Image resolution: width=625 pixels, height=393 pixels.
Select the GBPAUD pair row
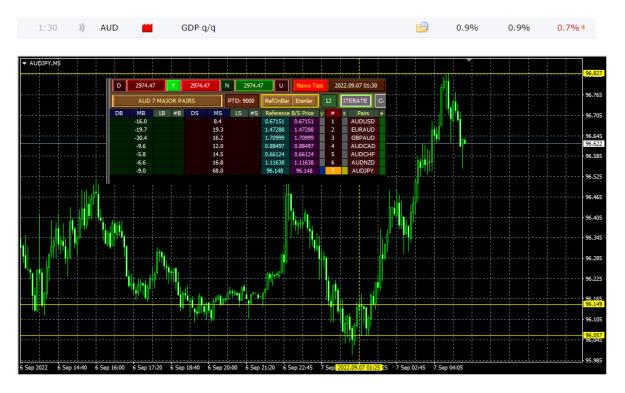click(363, 138)
